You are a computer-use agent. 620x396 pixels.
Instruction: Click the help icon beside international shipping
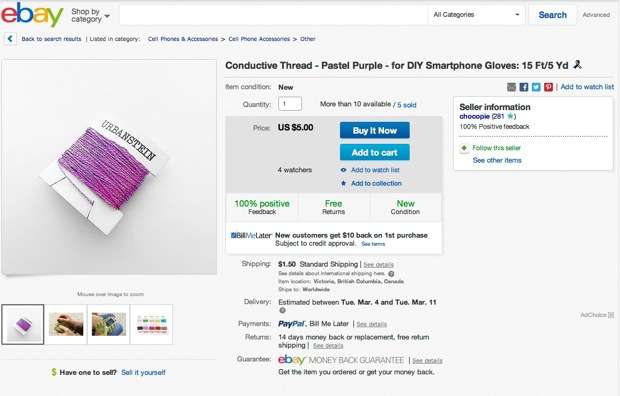point(391,273)
